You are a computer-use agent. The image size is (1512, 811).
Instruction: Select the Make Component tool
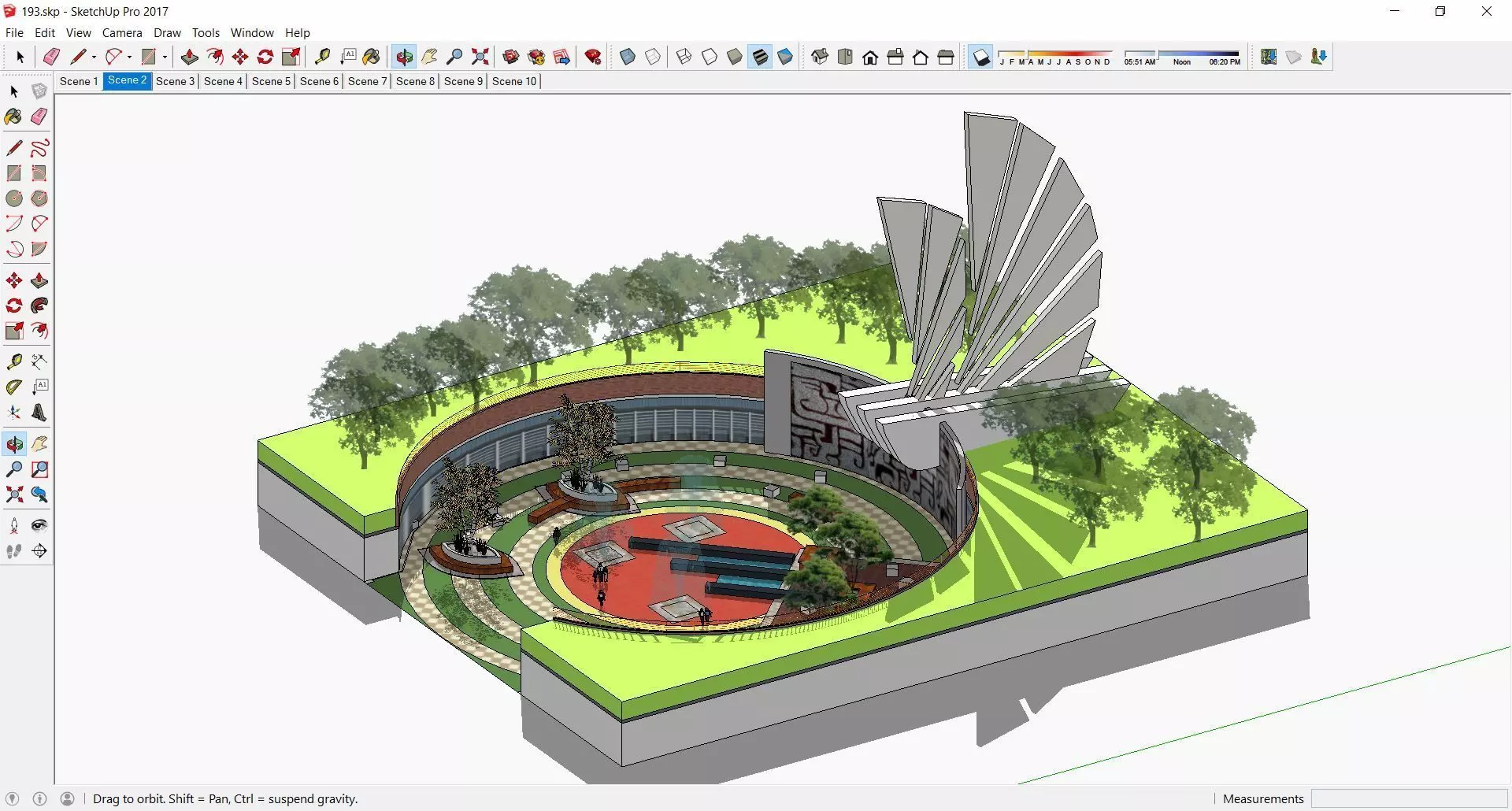coord(39,91)
